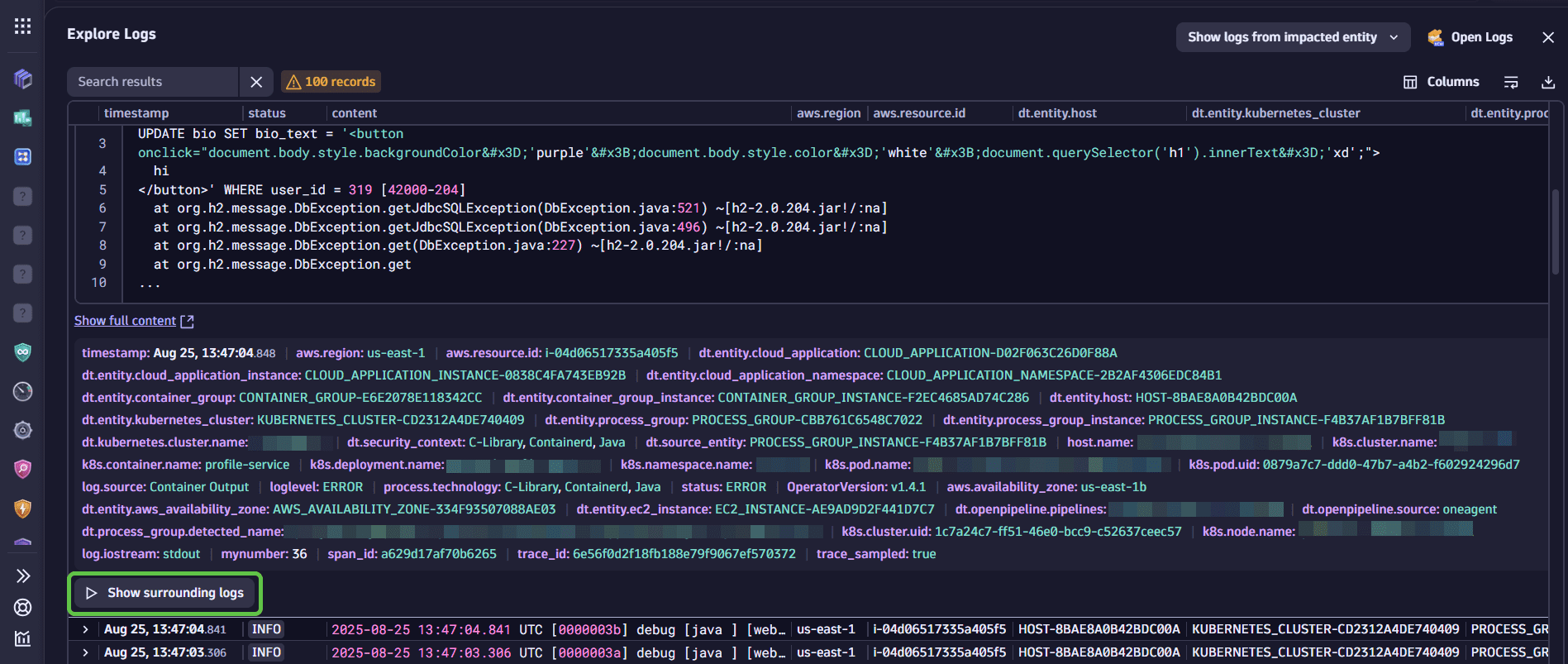This screenshot has height=664, width=1568.
Task: Sort by timestamp column header
Action: (x=136, y=113)
